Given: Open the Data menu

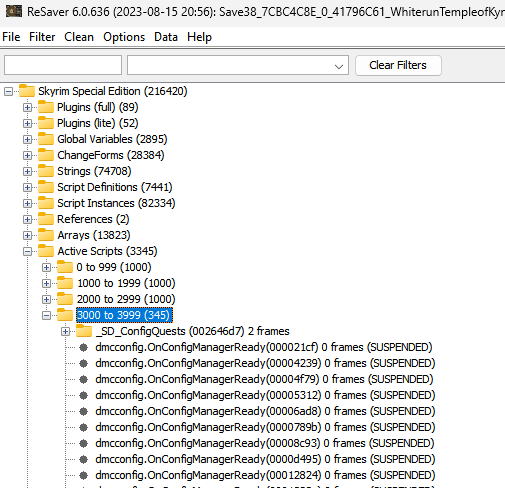Looking at the screenshot, I should 166,37.
